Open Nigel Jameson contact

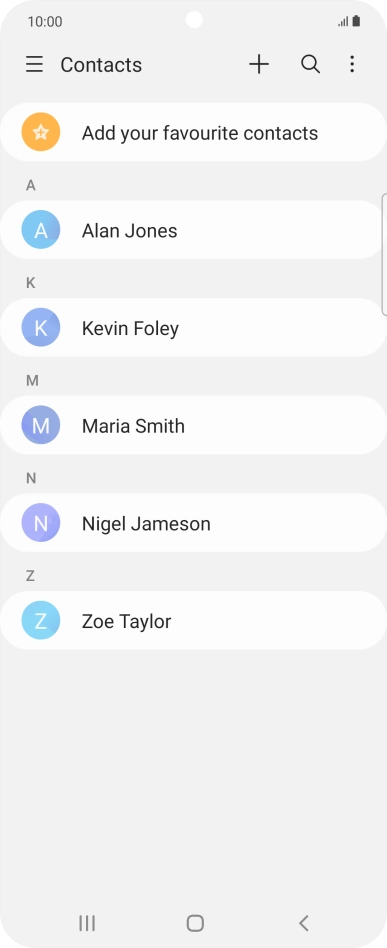point(194,523)
